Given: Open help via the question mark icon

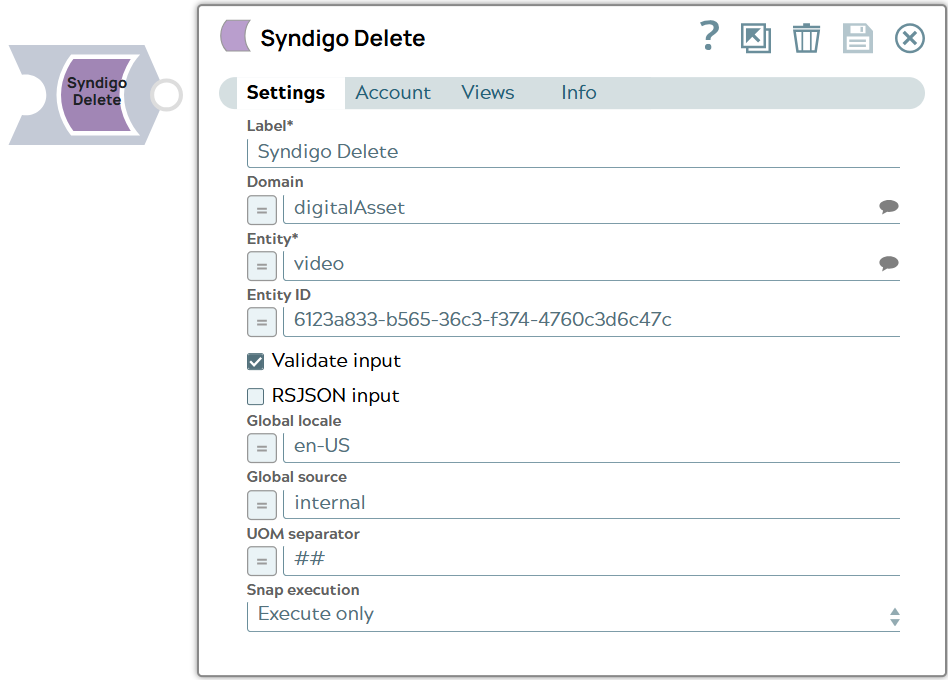Looking at the screenshot, I should (709, 37).
